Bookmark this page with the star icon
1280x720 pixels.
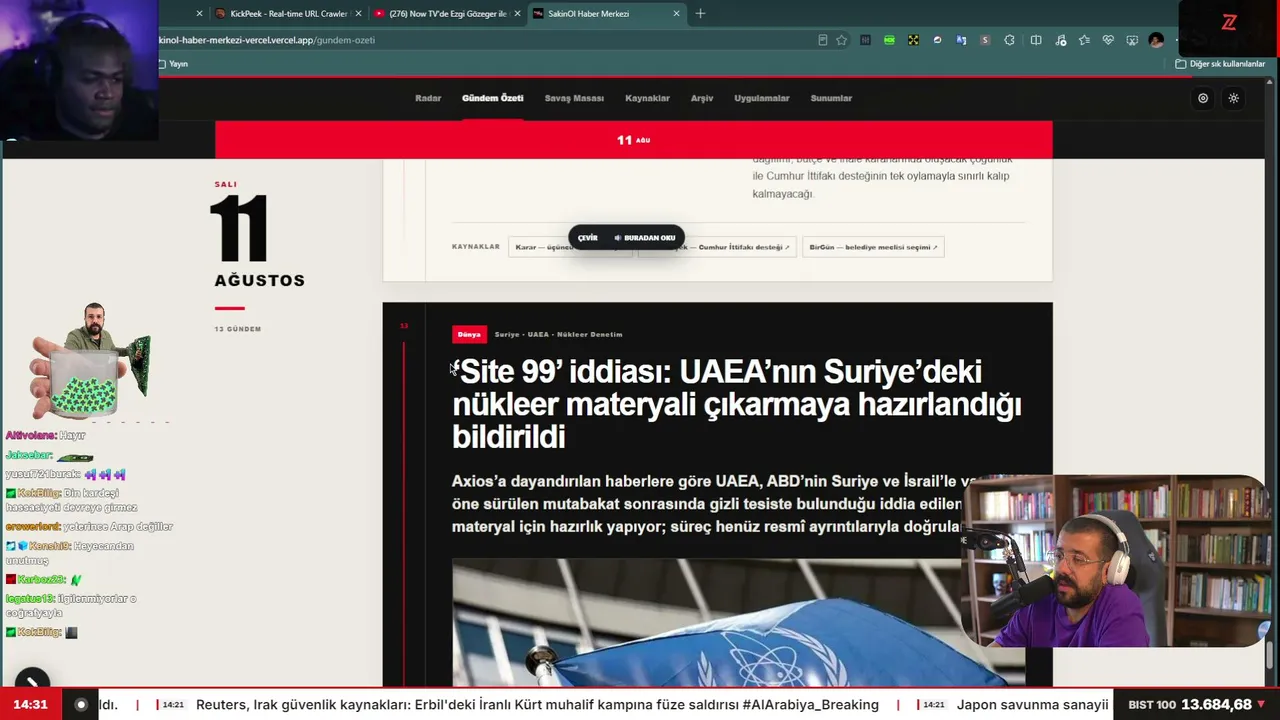[x=842, y=40]
